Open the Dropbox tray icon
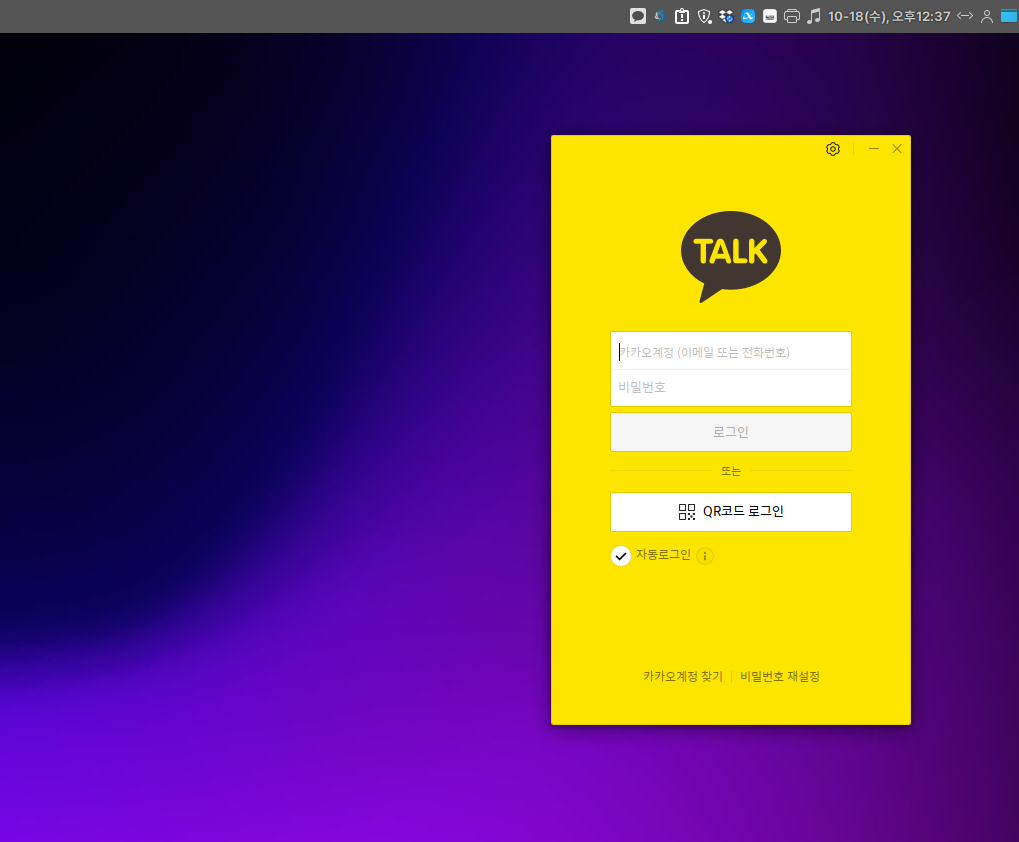 pyautogui.click(x=727, y=16)
